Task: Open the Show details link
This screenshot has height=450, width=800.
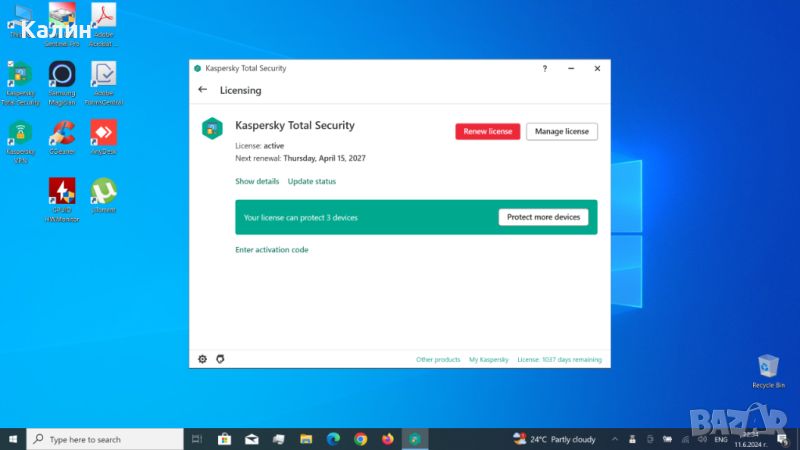Action: [x=257, y=181]
